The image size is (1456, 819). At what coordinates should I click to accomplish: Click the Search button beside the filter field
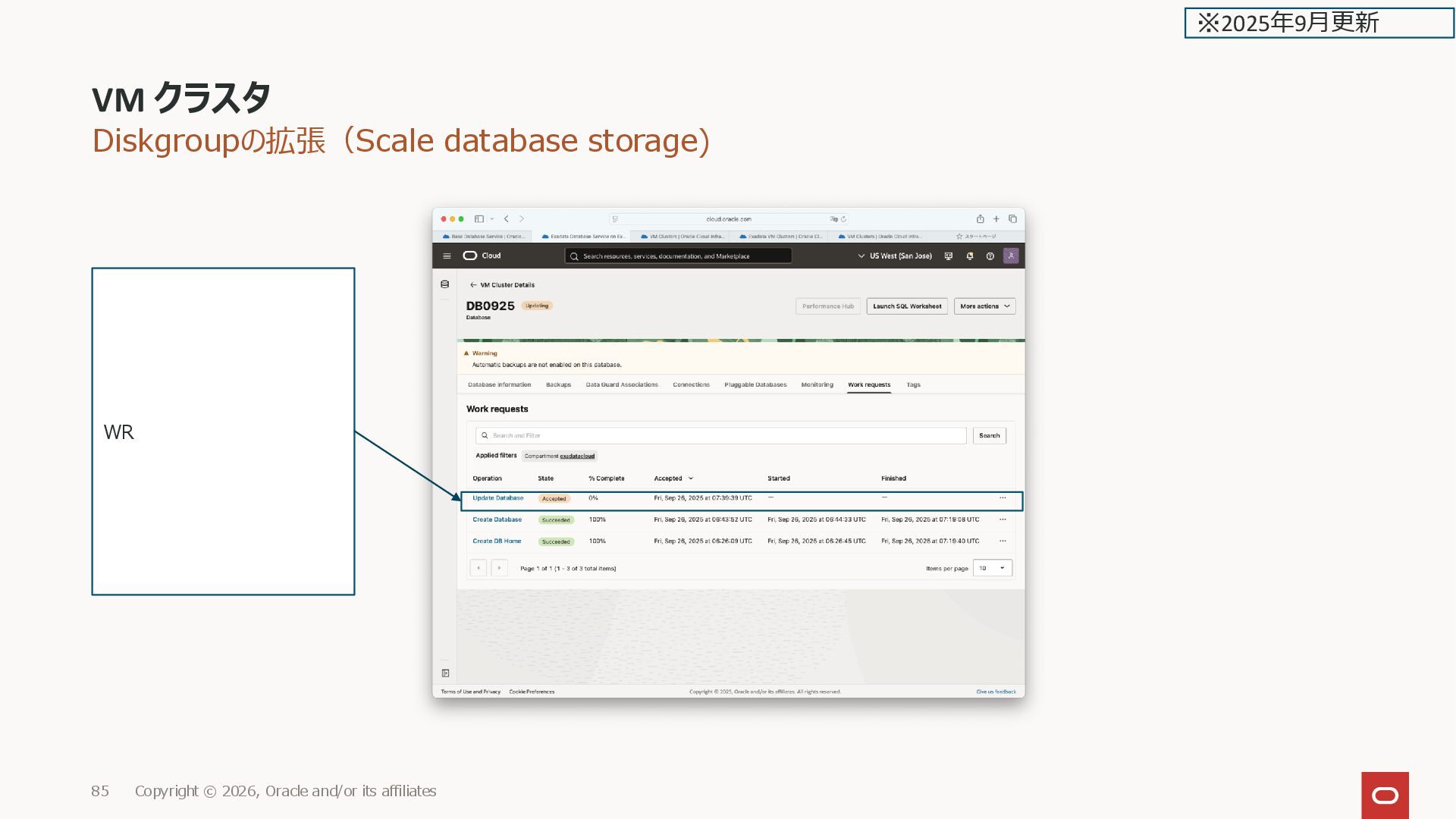coord(989,436)
